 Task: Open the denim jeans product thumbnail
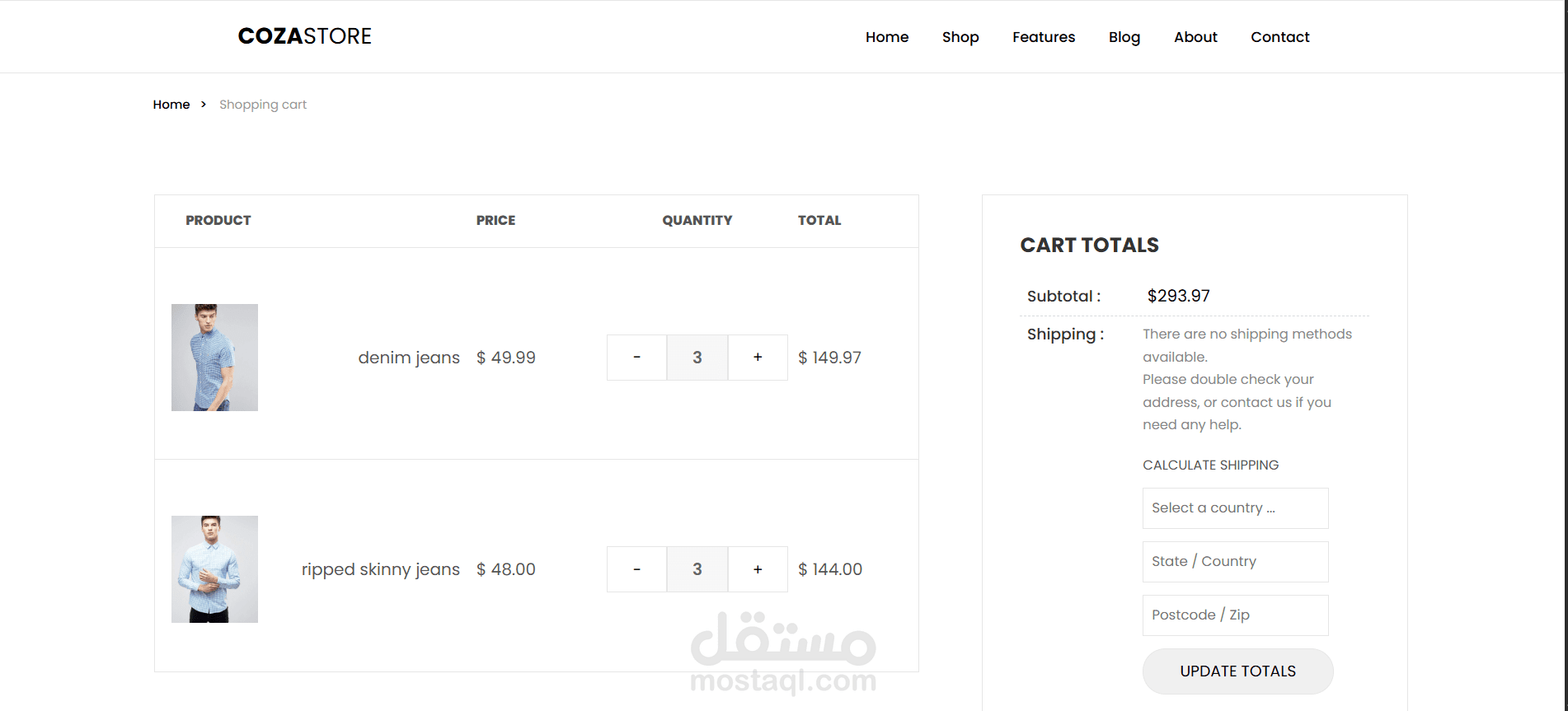(x=214, y=358)
